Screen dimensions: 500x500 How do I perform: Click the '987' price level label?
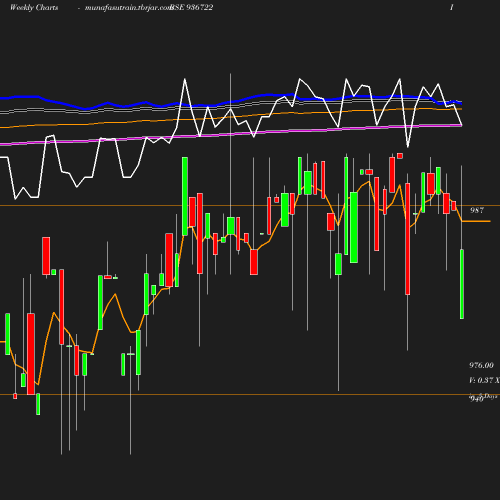coord(477,210)
